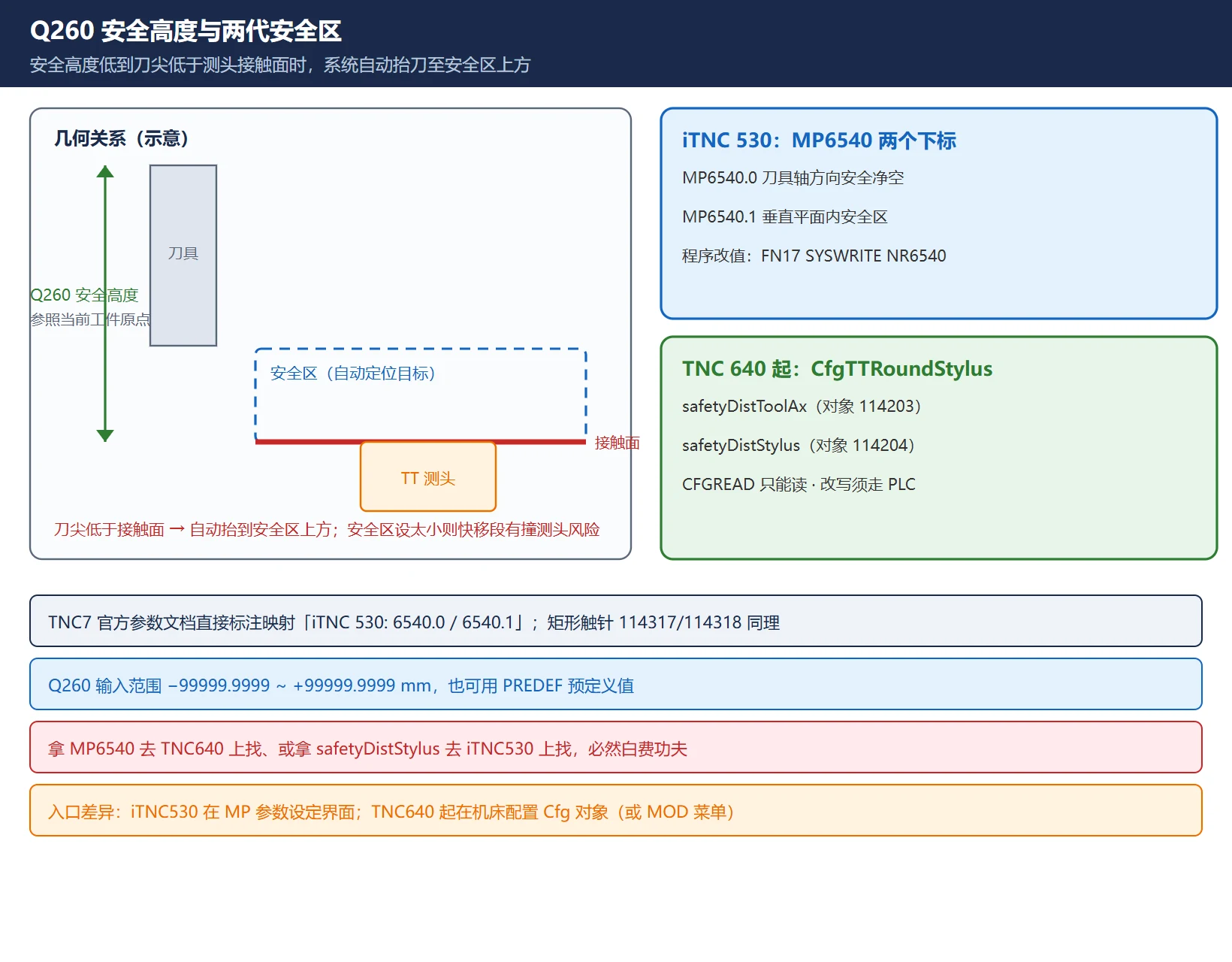Click 'CFGREAD 只能读 · 改写须走 PLC'
Viewport: 1232px width, 962px height.
[x=799, y=485]
